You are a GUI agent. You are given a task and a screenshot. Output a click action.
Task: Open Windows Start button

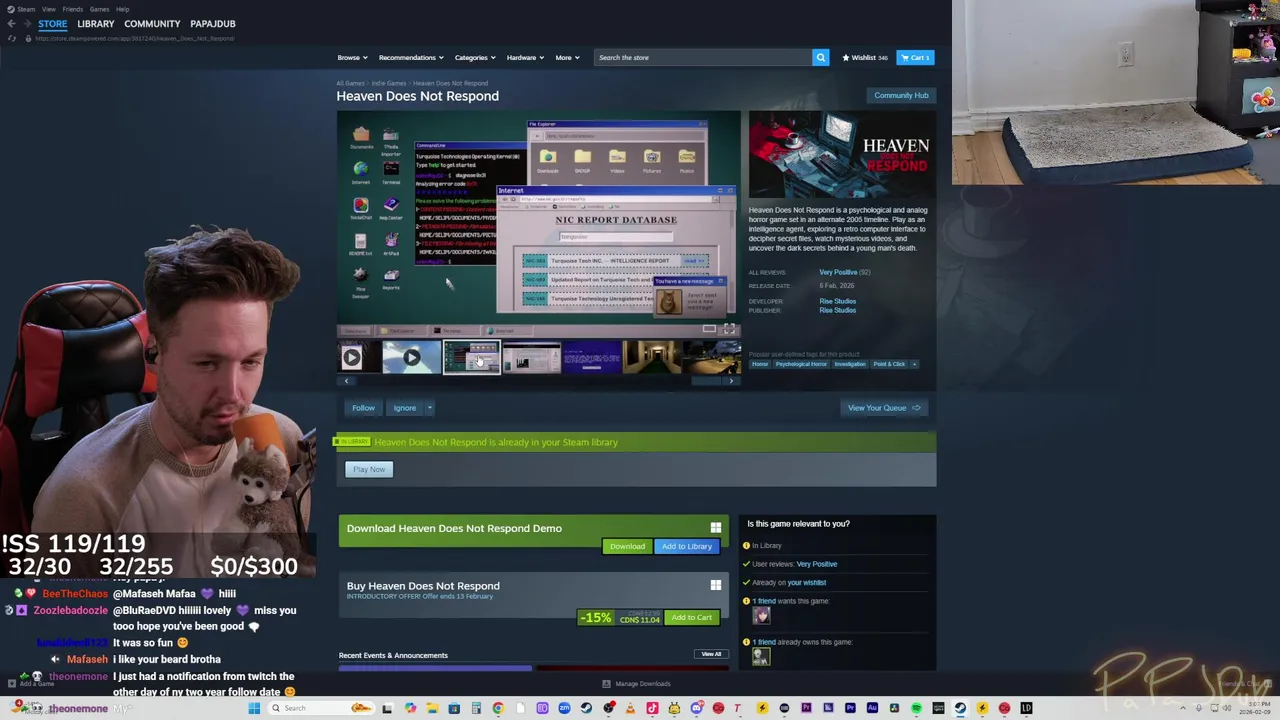click(254, 708)
